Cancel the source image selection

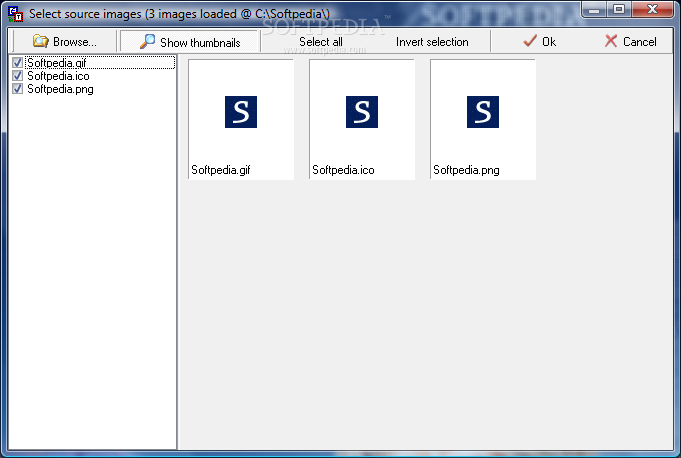[630, 42]
